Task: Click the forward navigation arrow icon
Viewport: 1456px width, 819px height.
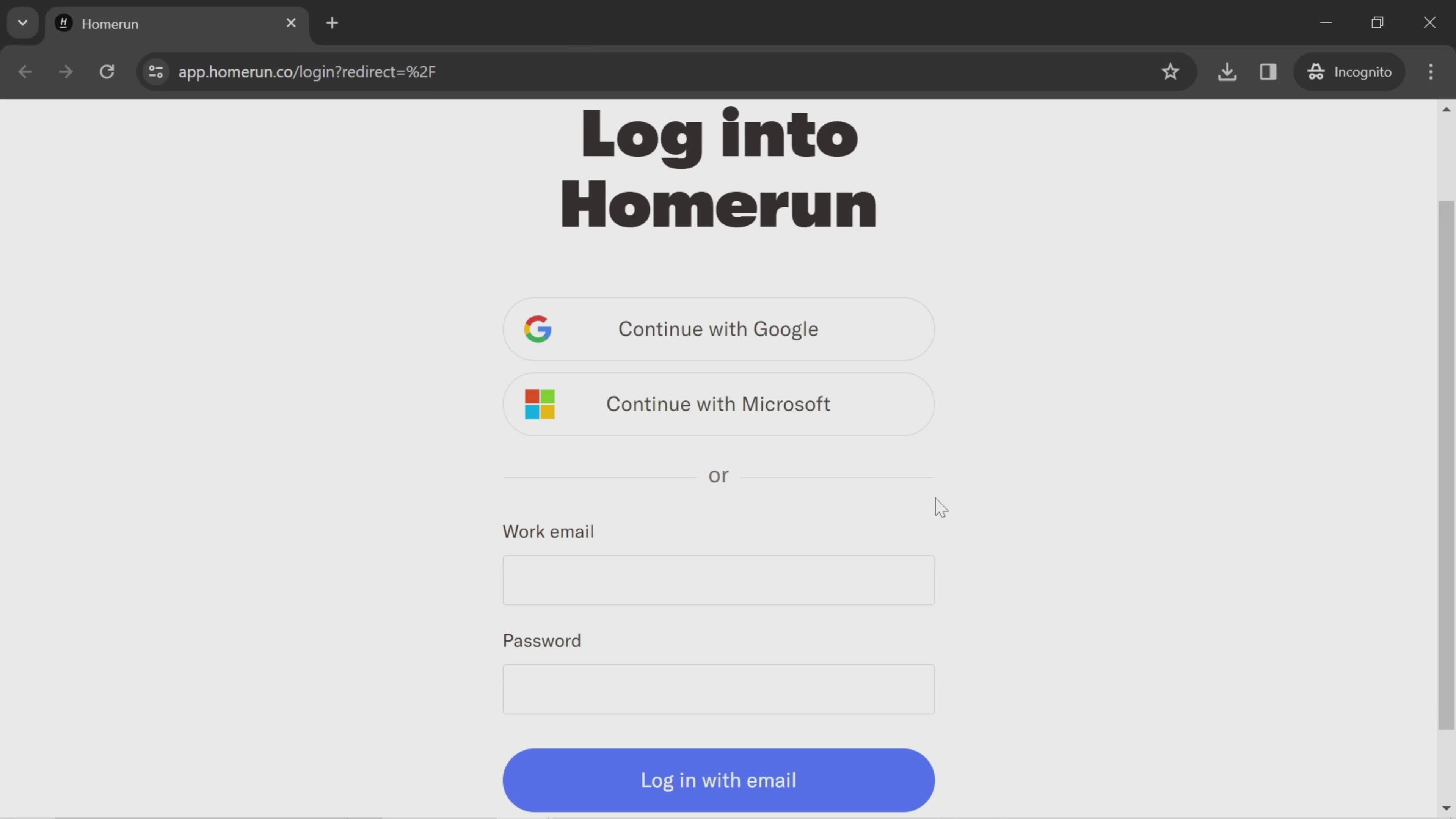Action: [x=65, y=71]
